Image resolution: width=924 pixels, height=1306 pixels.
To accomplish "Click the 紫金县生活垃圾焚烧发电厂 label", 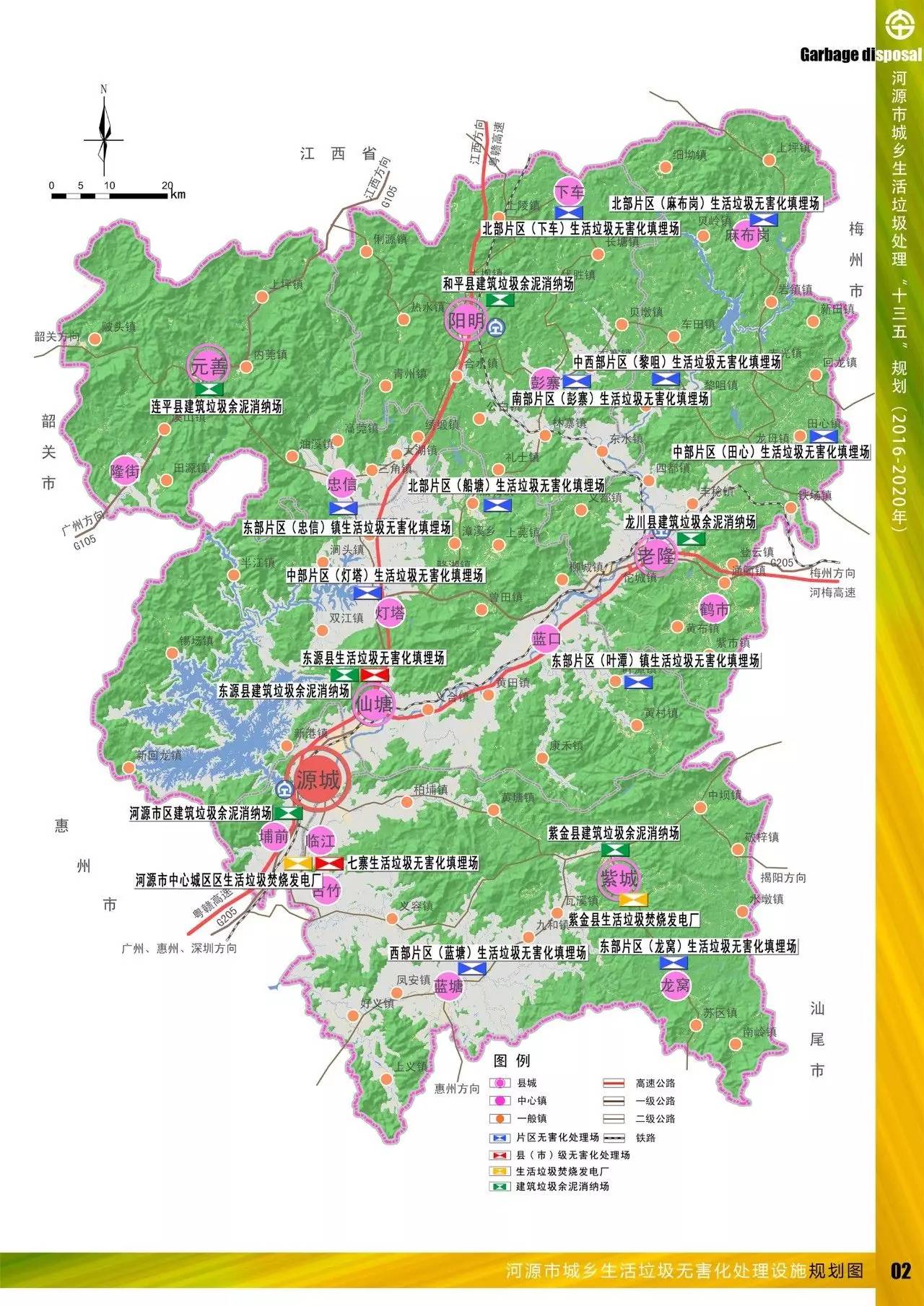I will pos(634,920).
